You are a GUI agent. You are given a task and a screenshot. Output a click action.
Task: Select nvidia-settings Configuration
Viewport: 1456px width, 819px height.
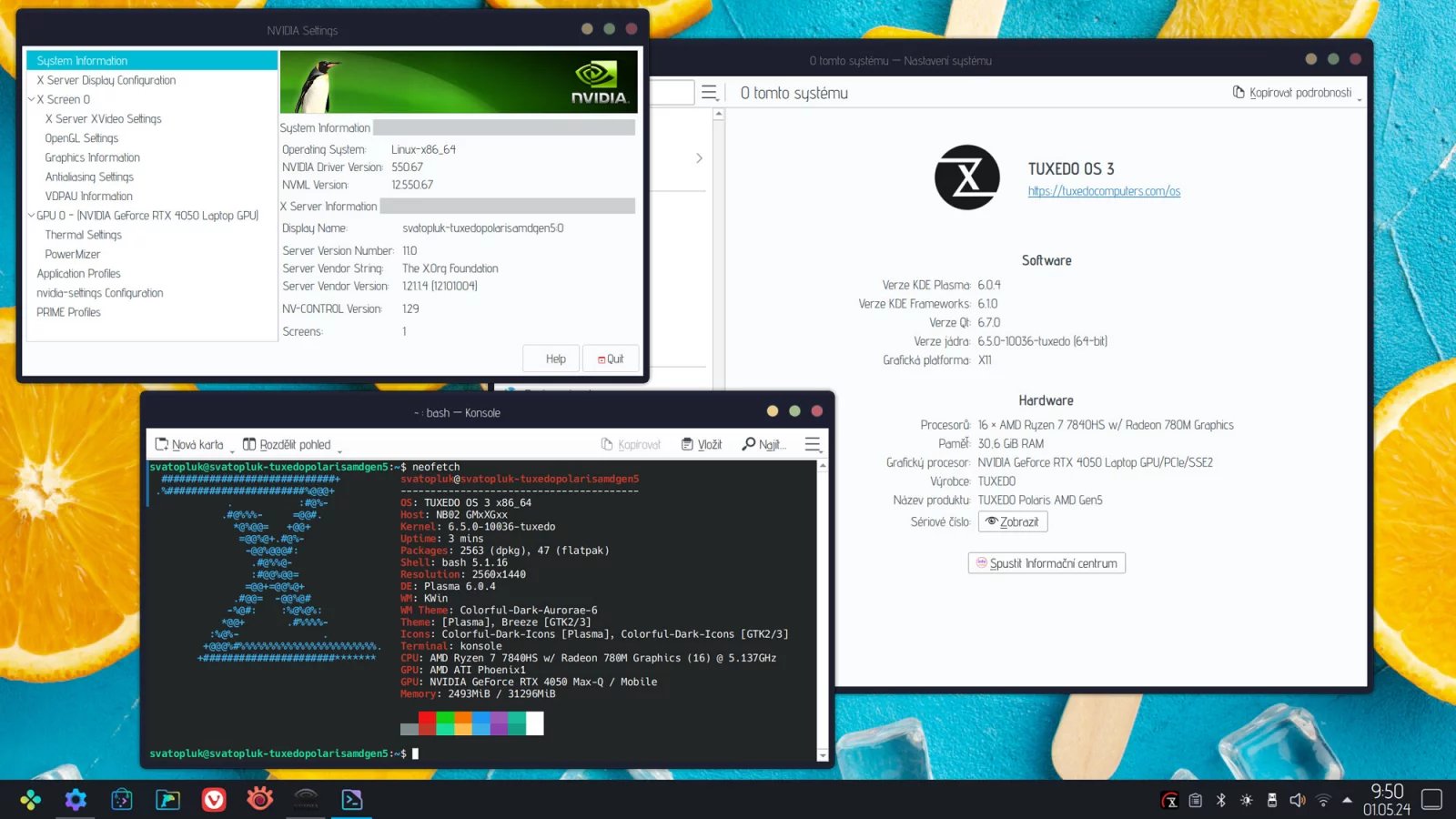click(x=100, y=293)
